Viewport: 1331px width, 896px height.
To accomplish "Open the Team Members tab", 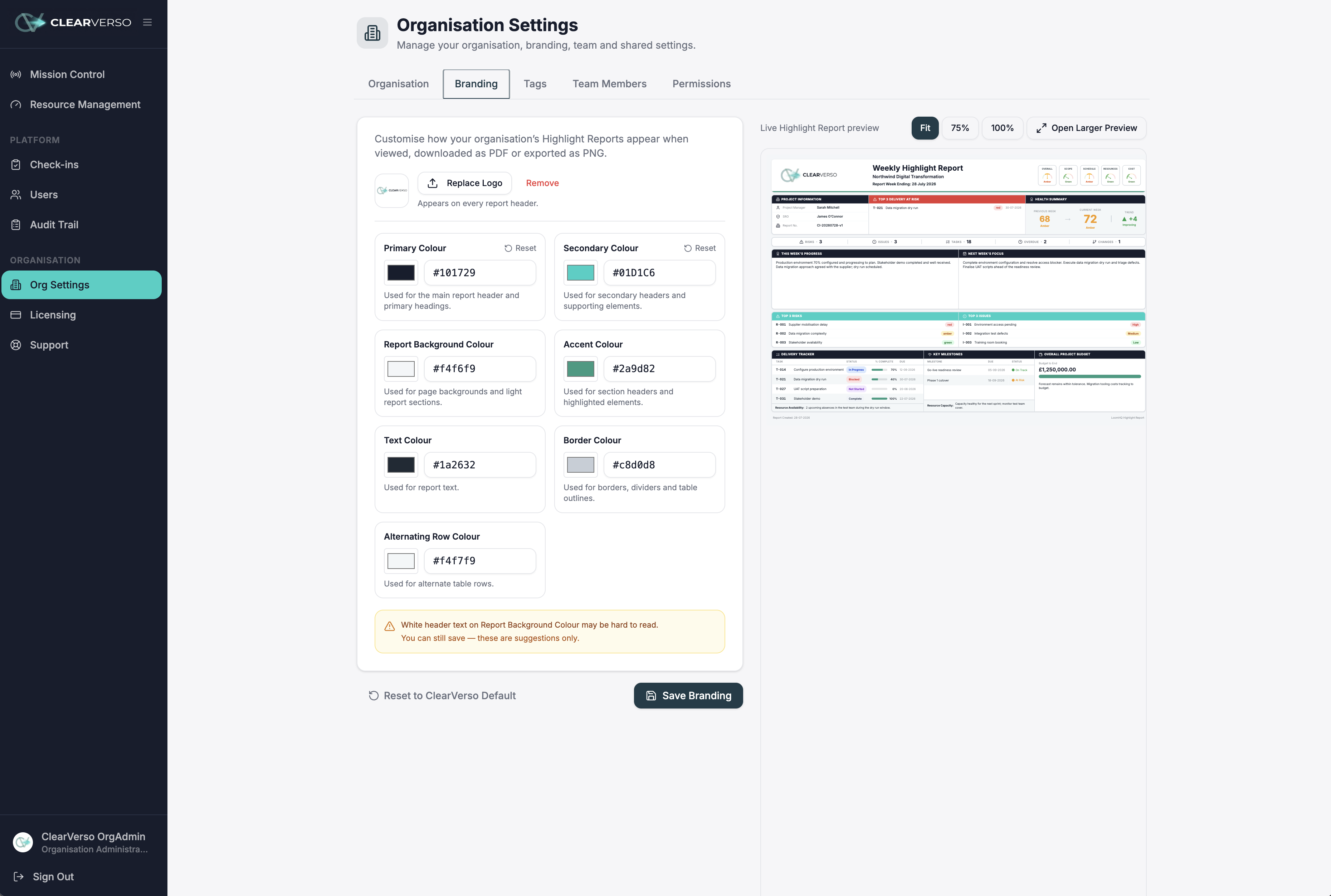I will coord(610,84).
